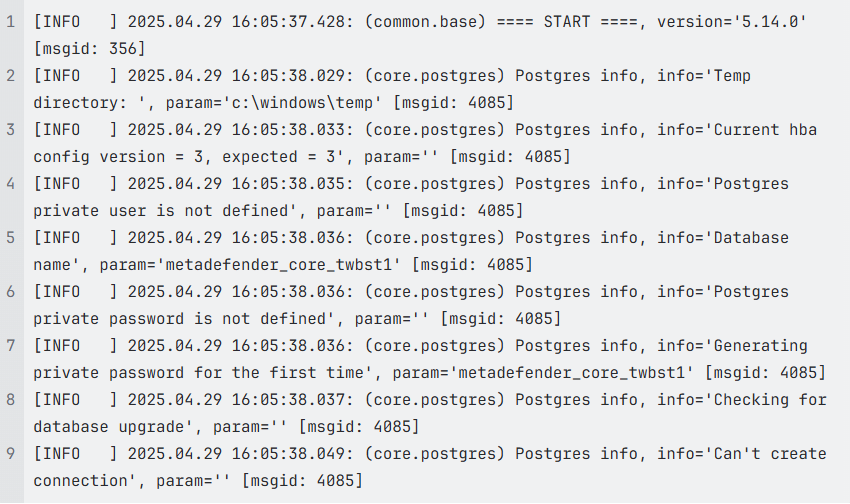Click line number 6 in the gutter
The height and width of the screenshot is (504, 850).
coord(11,292)
